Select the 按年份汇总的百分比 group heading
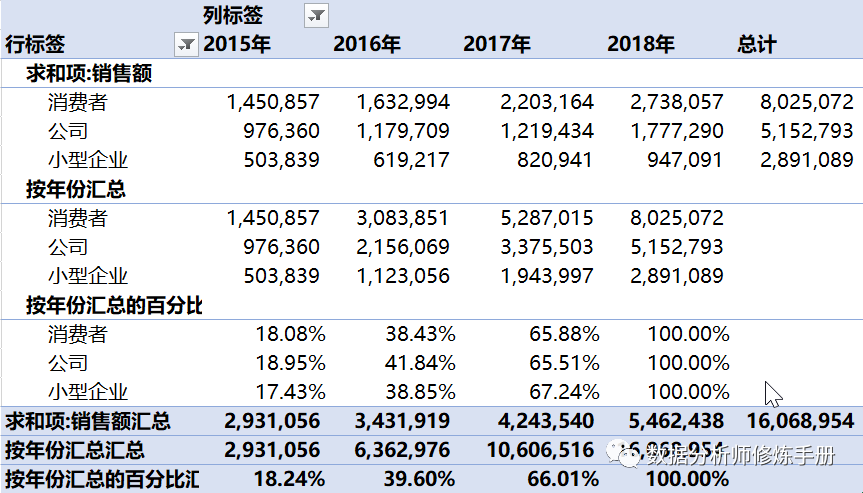Image resolution: width=863 pixels, height=493 pixels. (x=114, y=305)
